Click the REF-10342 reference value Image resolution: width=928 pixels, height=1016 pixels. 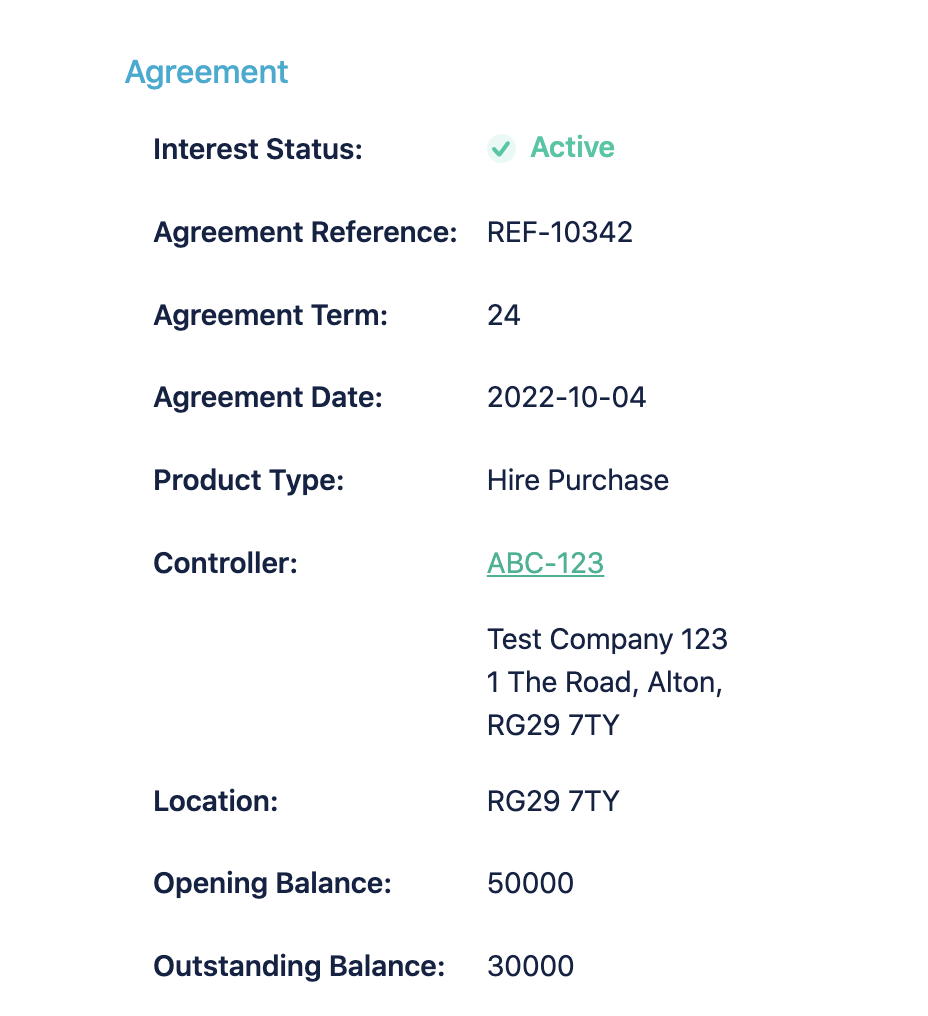pos(560,232)
